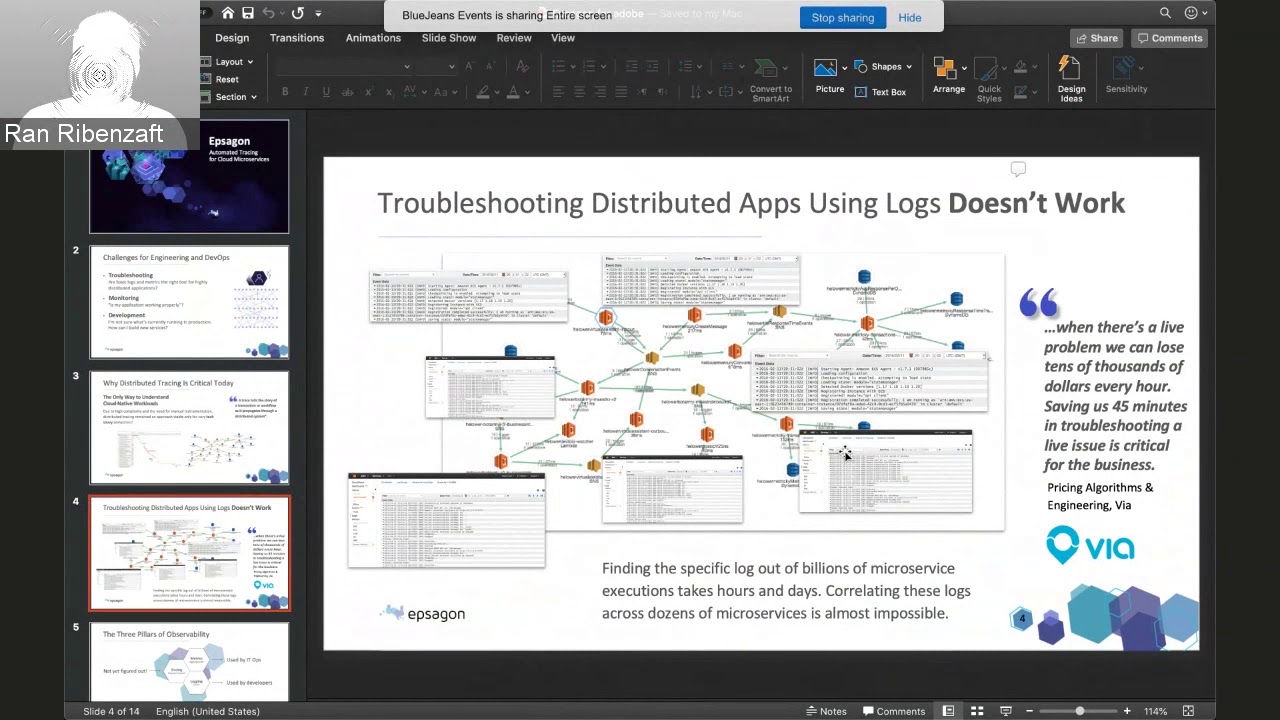Switch to Slide Sorter view
The height and width of the screenshot is (720, 1280).
coord(977,711)
